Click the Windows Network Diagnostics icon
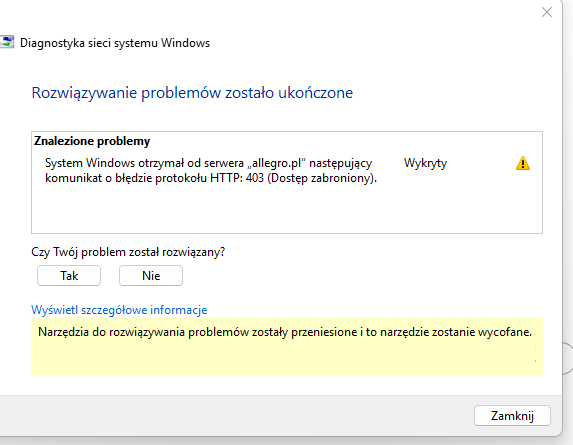Viewport: 573px width, 445px height. click(x=7, y=42)
